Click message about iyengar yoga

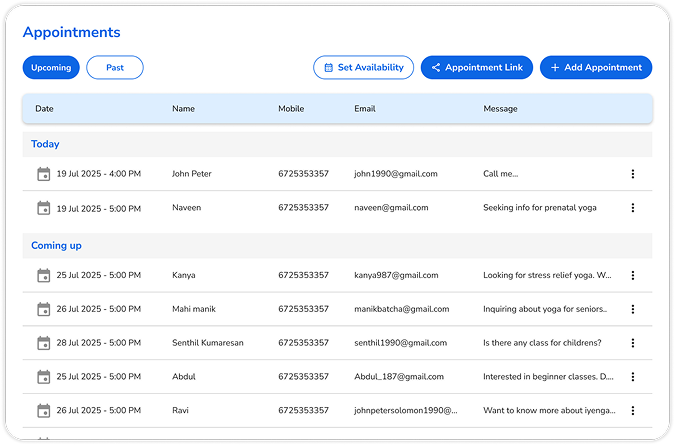click(549, 411)
